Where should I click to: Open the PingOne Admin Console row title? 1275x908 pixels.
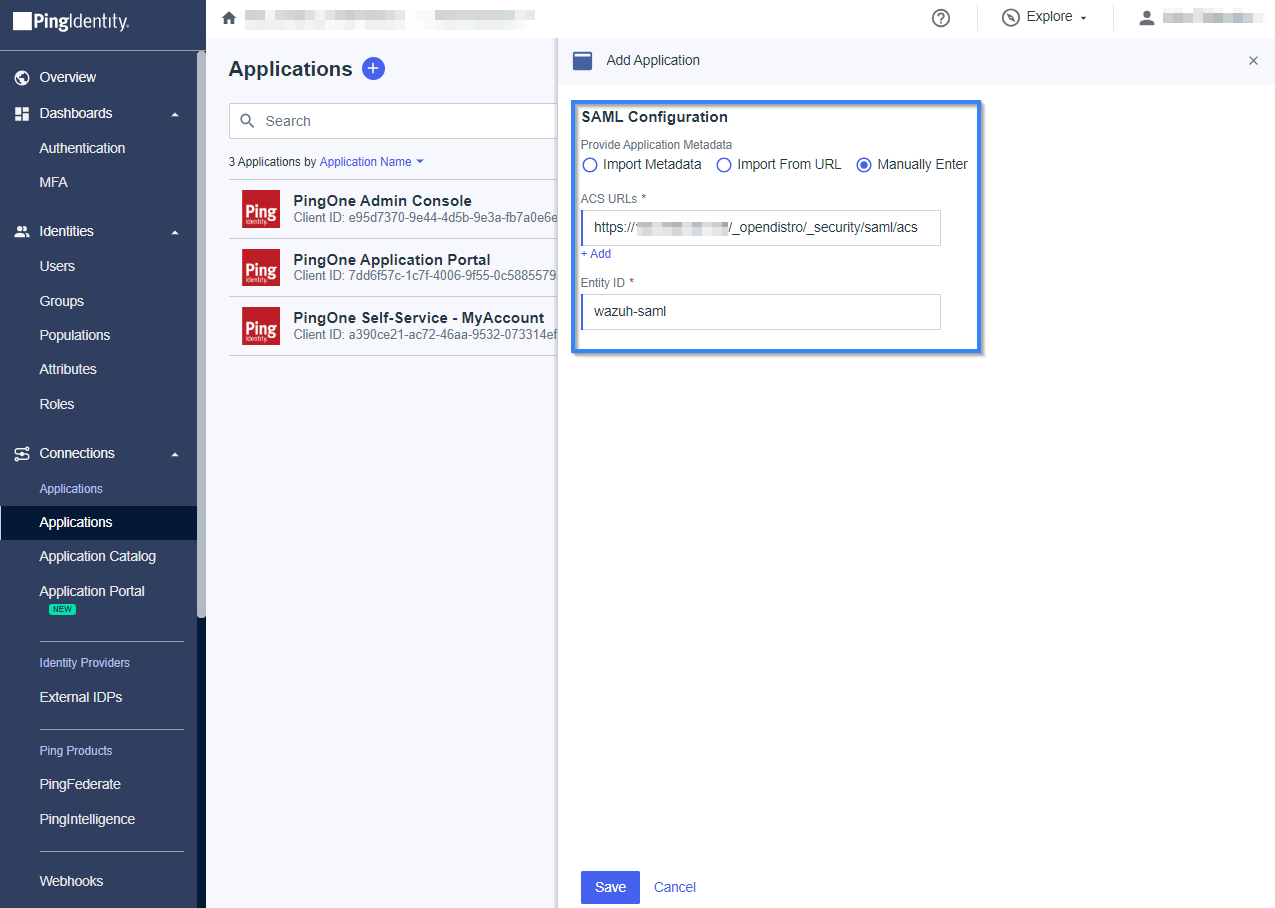[x=382, y=201]
